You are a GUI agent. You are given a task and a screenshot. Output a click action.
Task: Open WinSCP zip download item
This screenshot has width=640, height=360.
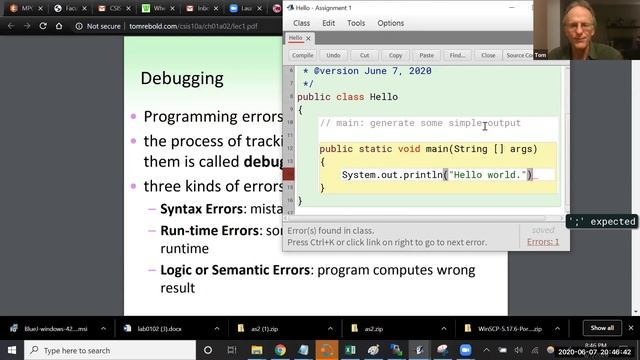pos(504,329)
